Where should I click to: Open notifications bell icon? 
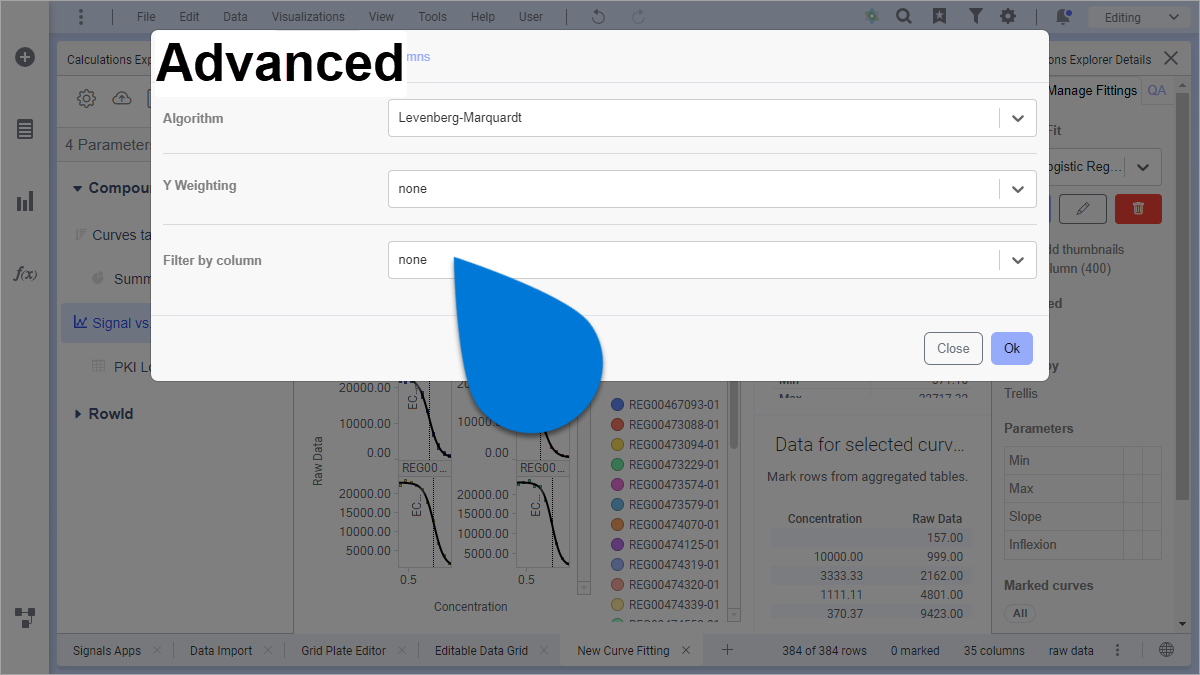[1063, 17]
